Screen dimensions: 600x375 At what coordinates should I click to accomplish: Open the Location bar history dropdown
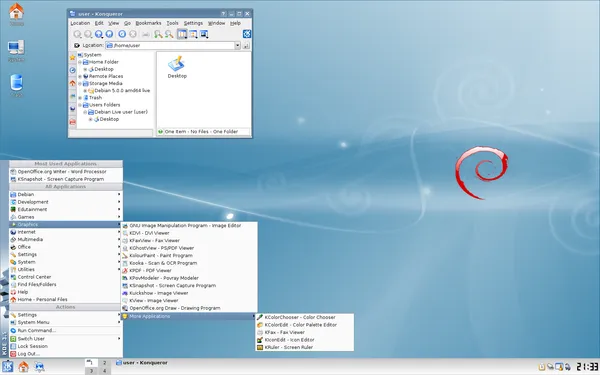pos(237,45)
